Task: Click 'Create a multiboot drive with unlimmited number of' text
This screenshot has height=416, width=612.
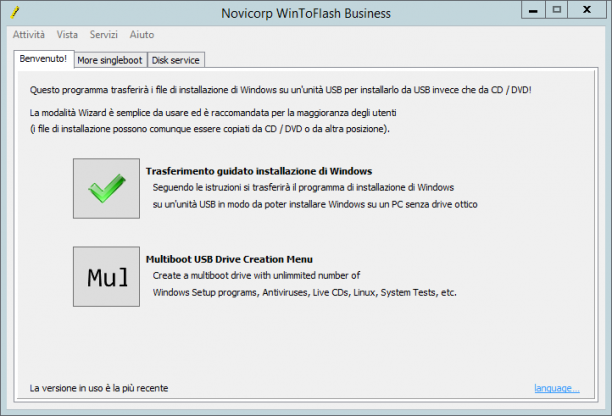Action: coord(256,276)
